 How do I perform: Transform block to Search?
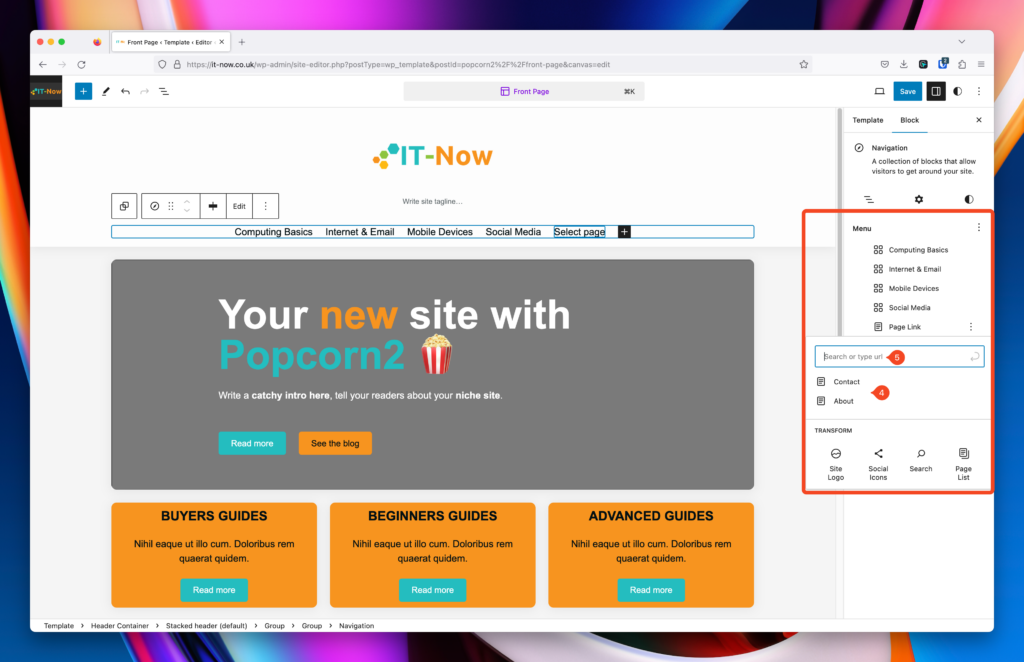tap(921, 460)
